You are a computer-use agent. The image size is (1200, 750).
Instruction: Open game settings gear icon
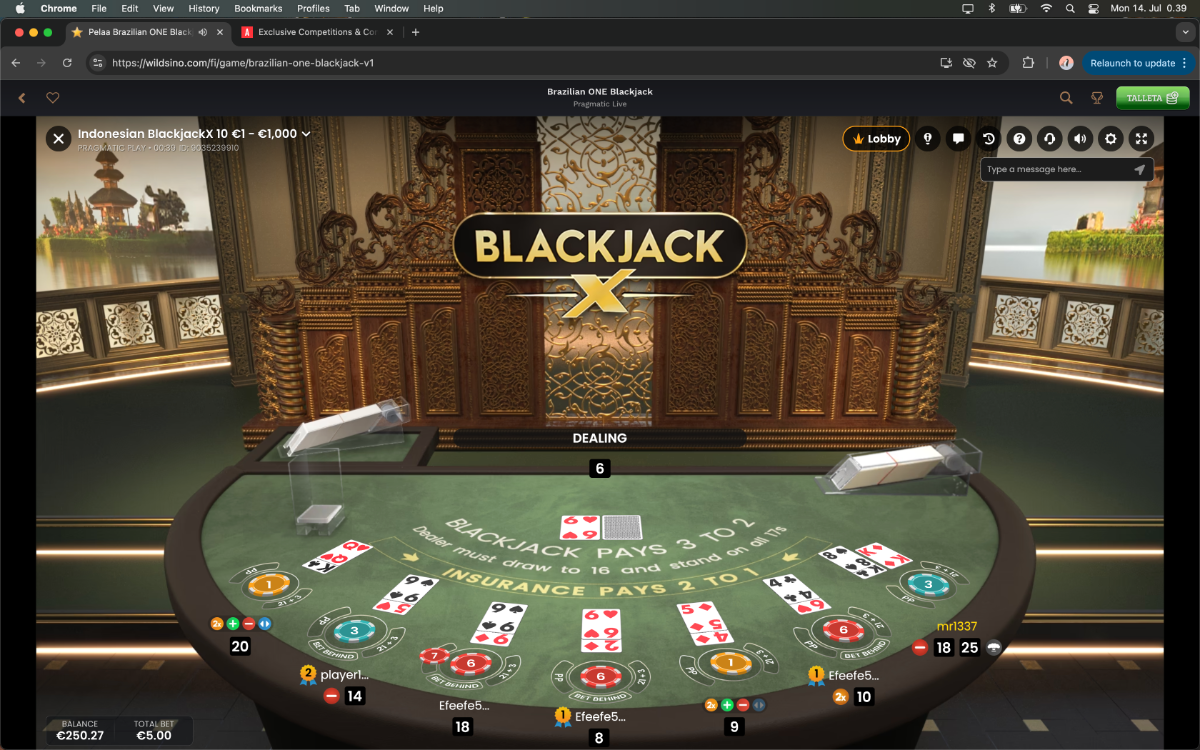coord(1110,139)
